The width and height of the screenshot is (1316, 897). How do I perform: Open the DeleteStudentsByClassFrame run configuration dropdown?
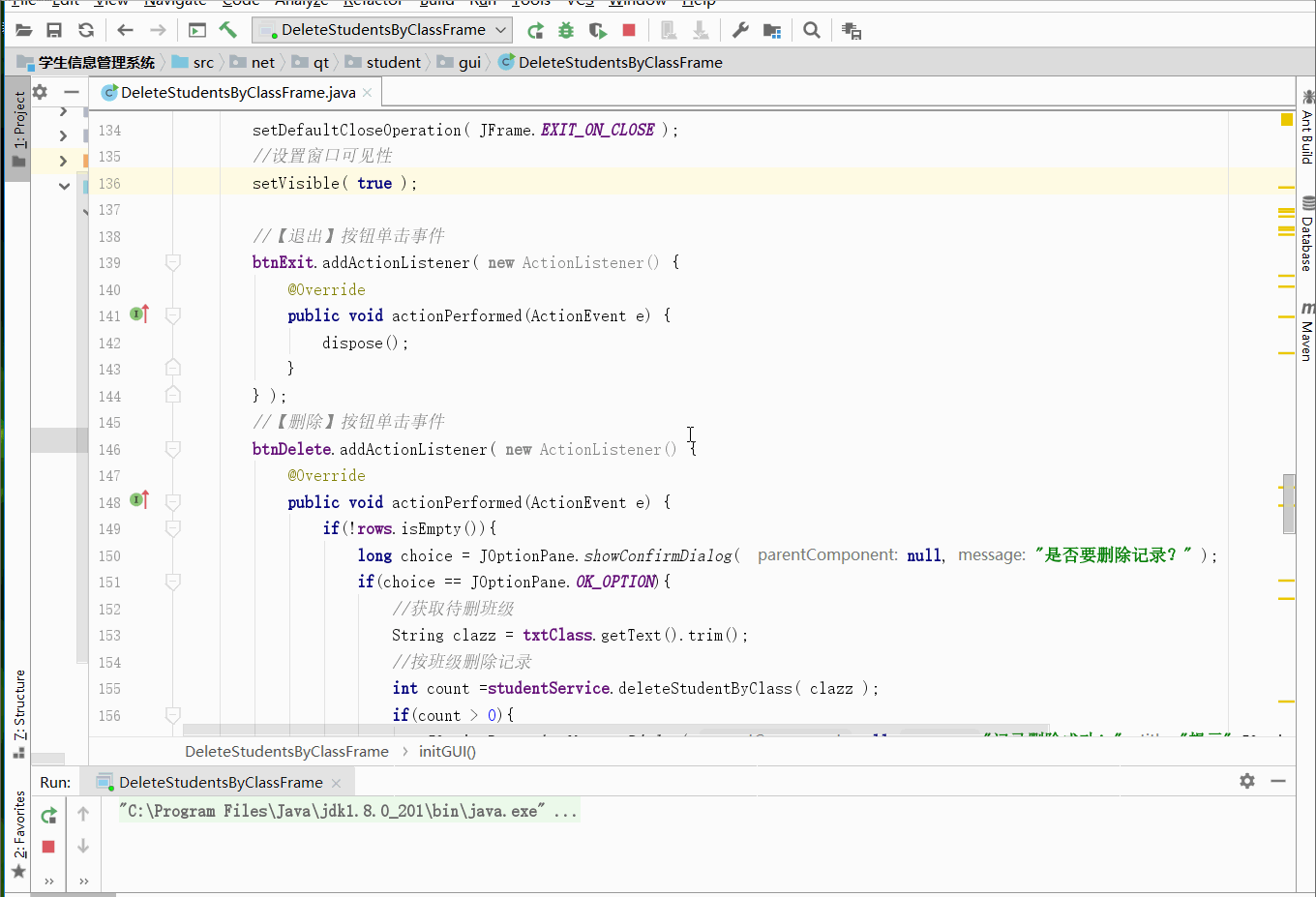click(382, 30)
